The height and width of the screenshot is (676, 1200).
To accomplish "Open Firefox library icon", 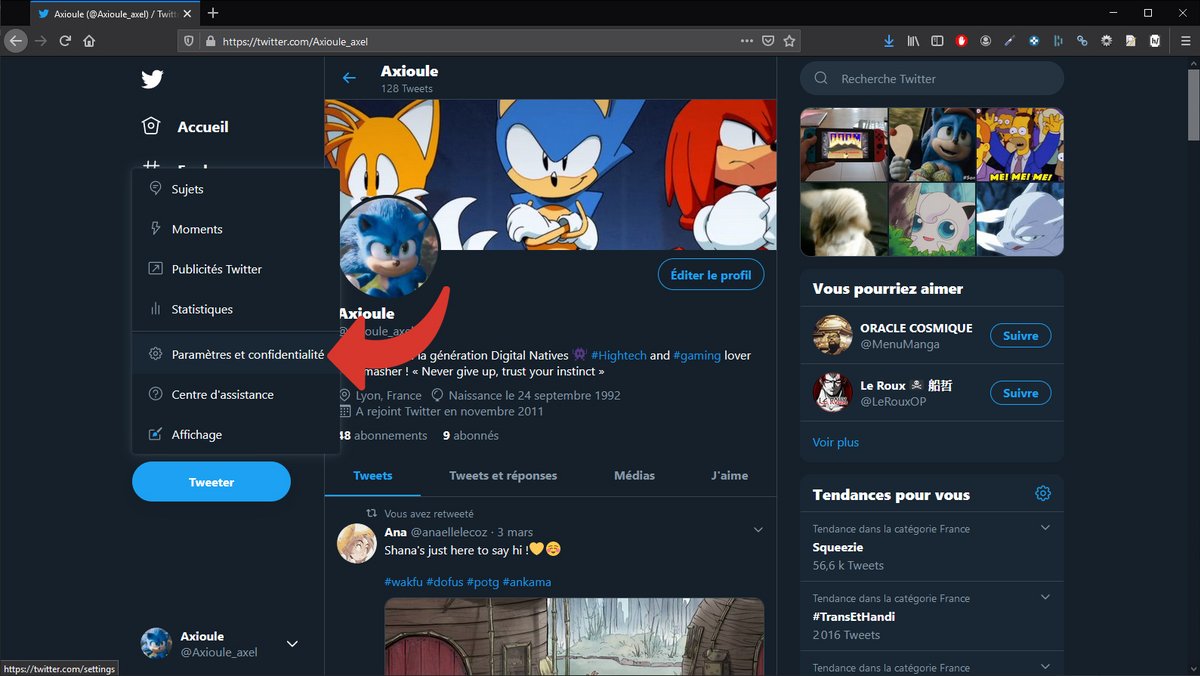I will 913,41.
